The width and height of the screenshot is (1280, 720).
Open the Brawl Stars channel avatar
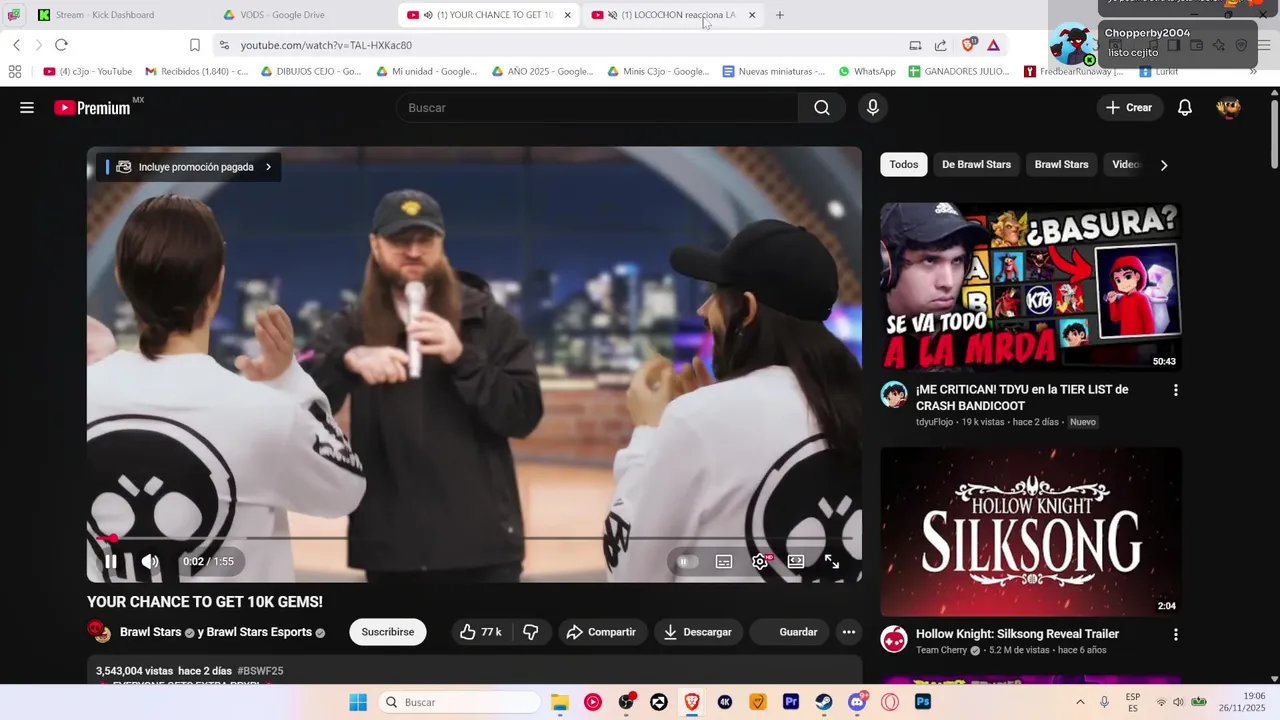click(99, 632)
